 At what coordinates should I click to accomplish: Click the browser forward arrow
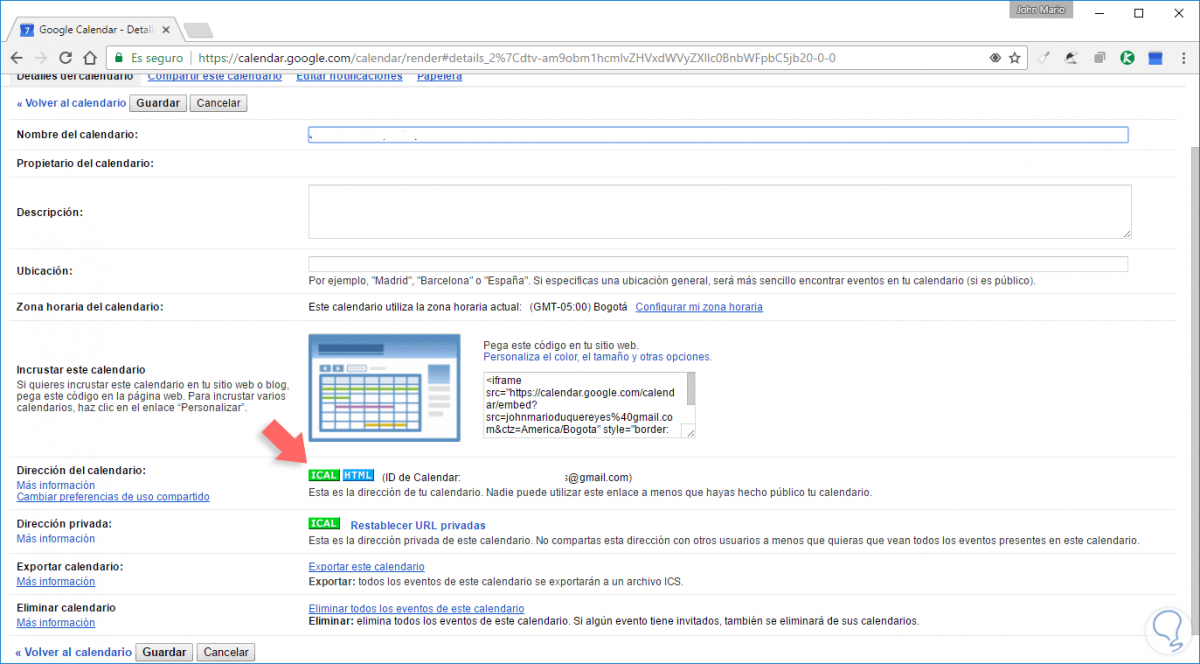point(42,58)
